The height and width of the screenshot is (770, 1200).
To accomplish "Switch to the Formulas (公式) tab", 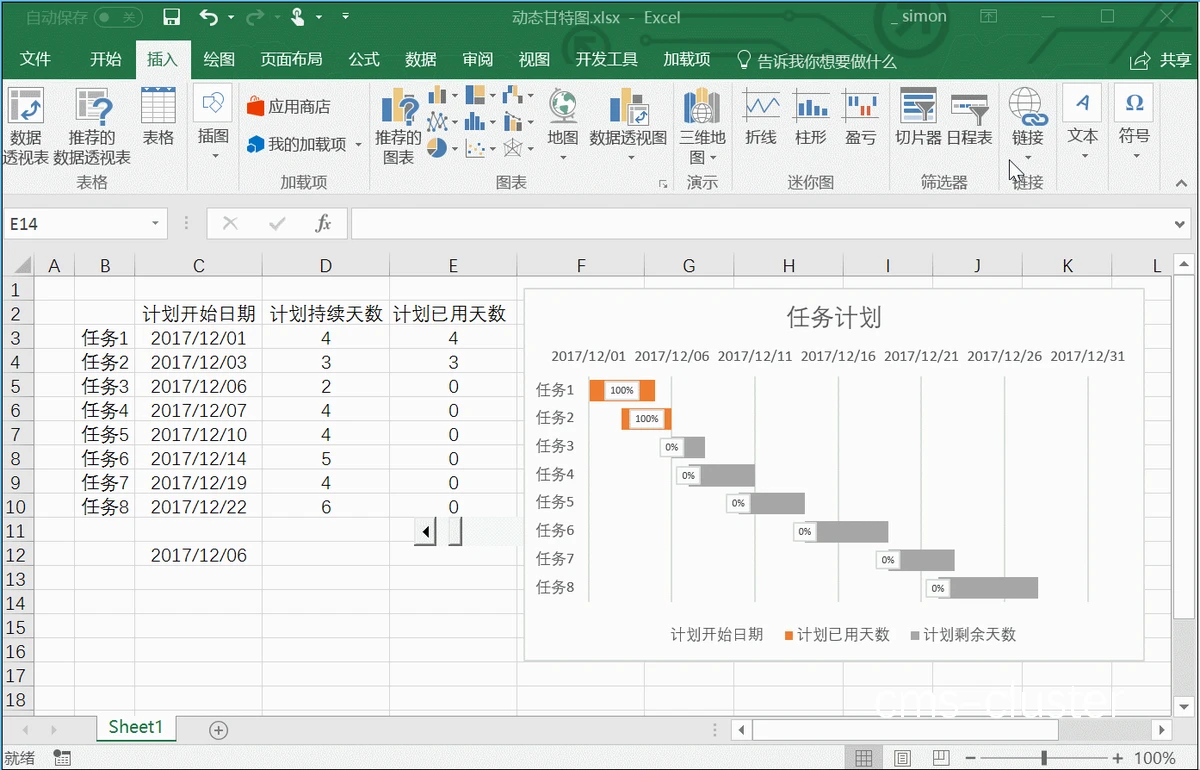I will [x=364, y=60].
